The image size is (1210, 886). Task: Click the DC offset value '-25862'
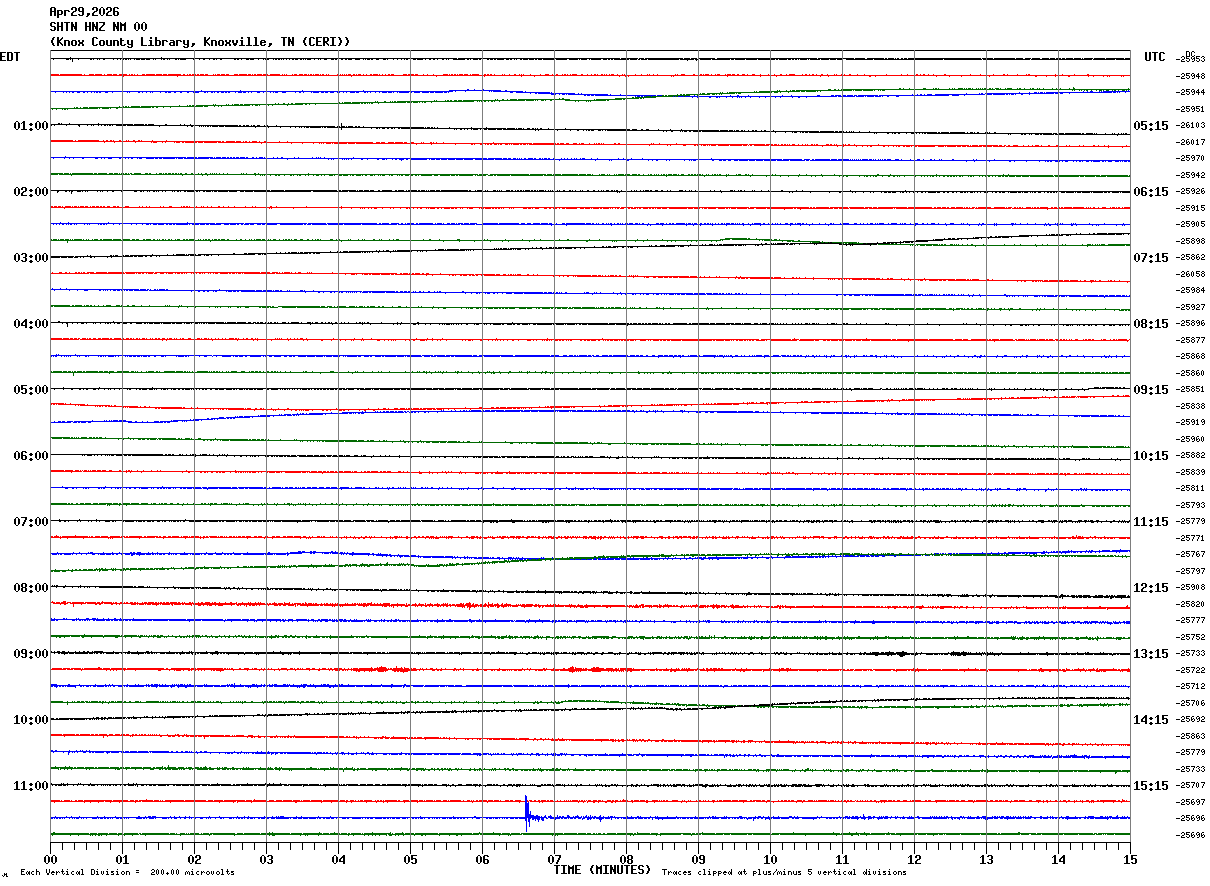1191,257
